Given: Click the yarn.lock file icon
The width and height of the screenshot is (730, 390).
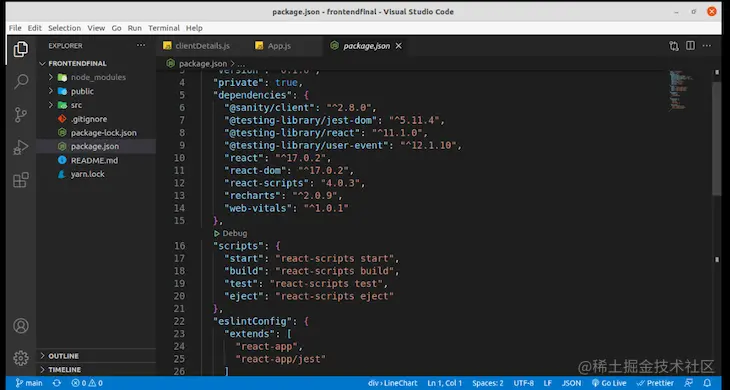Looking at the screenshot, I should pos(62,174).
